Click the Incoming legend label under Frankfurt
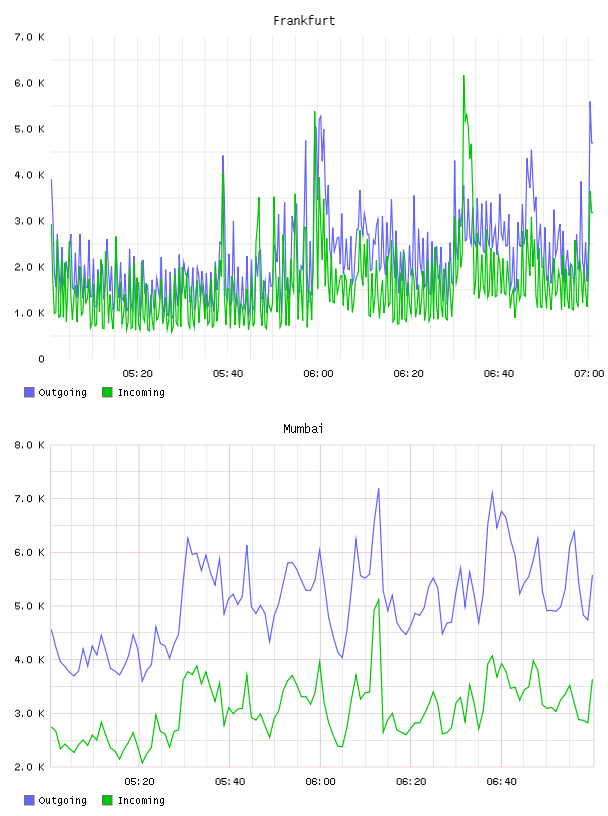Image resolution: width=608 pixels, height=816 pixels. (141, 393)
